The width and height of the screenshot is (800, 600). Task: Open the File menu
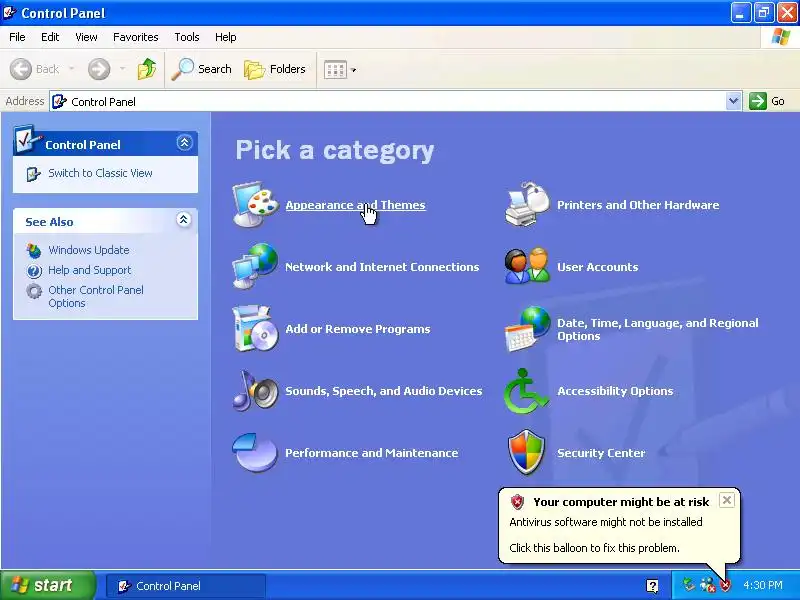[x=17, y=37]
